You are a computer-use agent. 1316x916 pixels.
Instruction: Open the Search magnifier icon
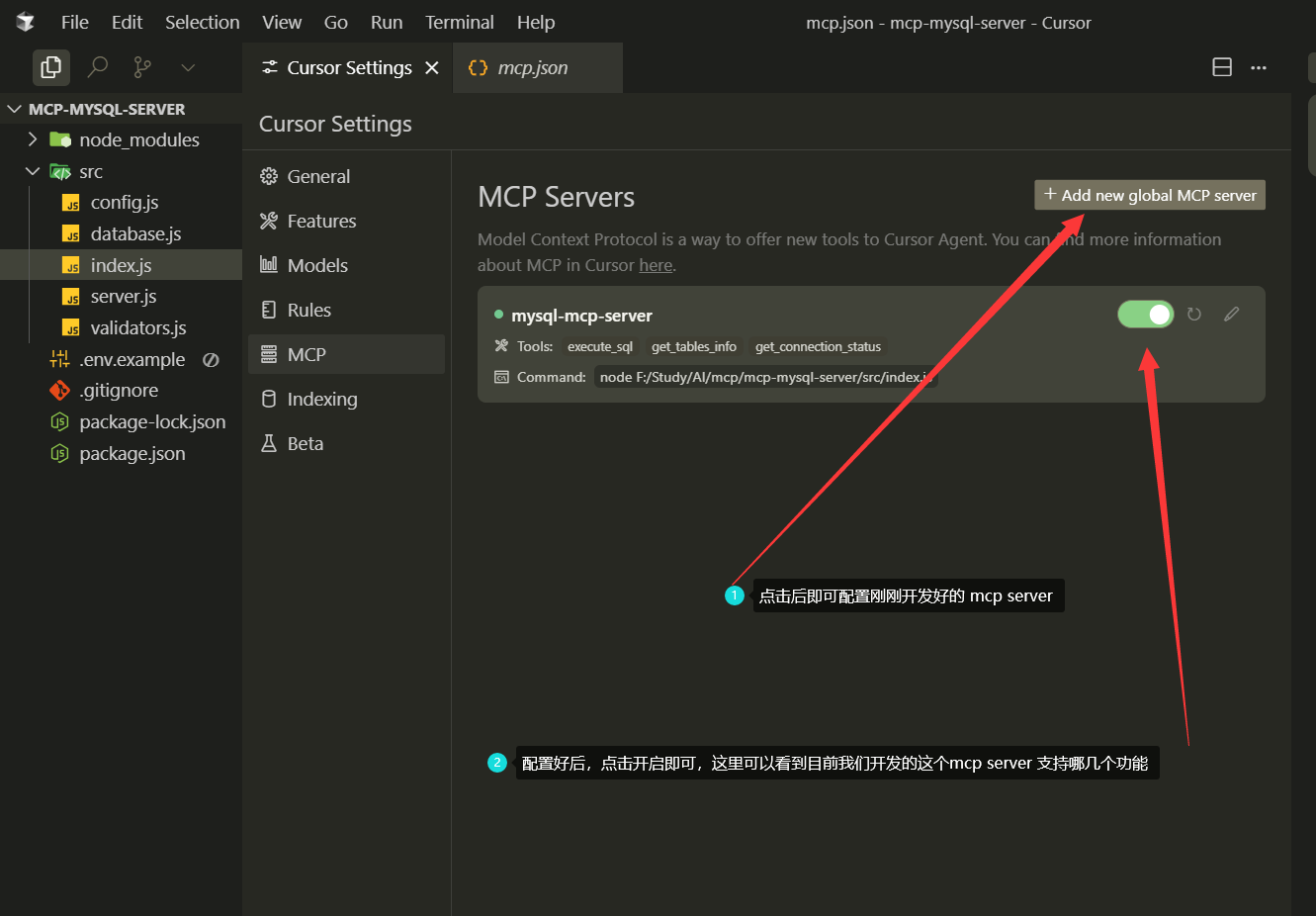[x=97, y=67]
